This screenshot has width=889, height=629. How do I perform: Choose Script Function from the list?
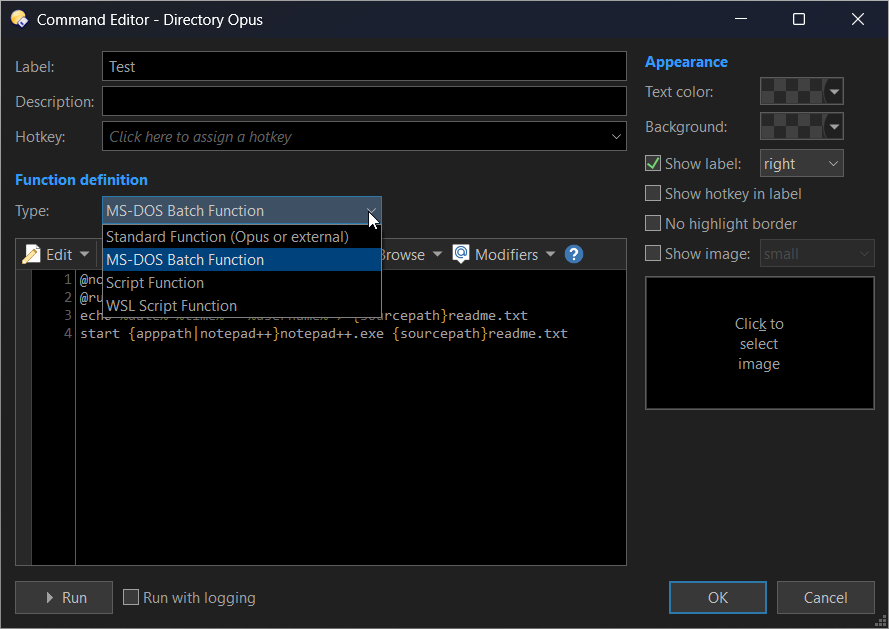coord(155,283)
